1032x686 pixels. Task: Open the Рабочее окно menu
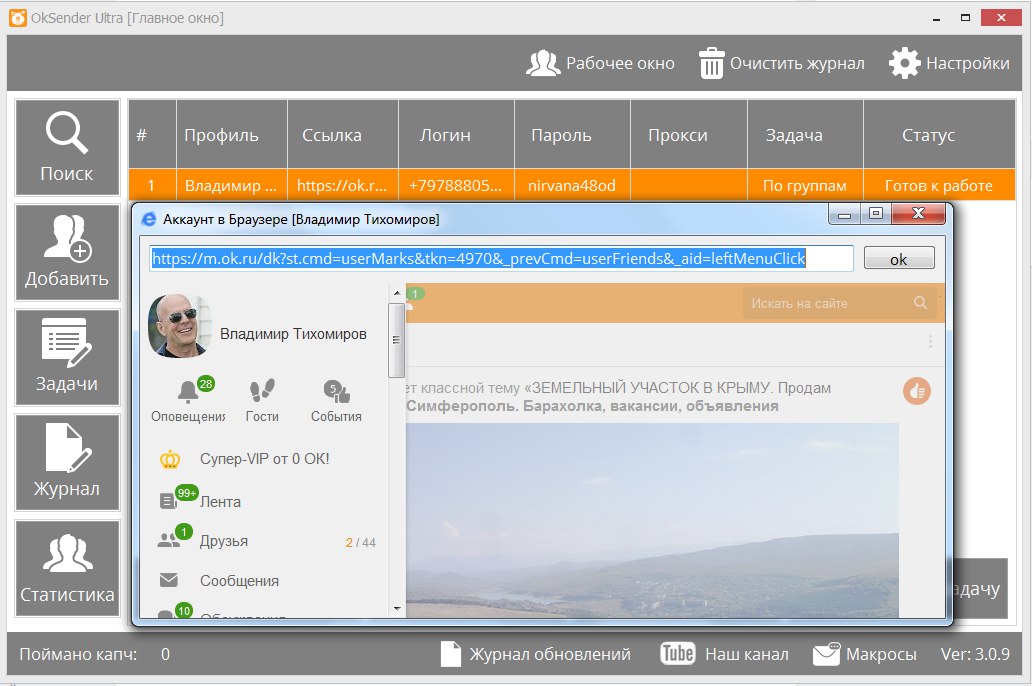point(600,62)
